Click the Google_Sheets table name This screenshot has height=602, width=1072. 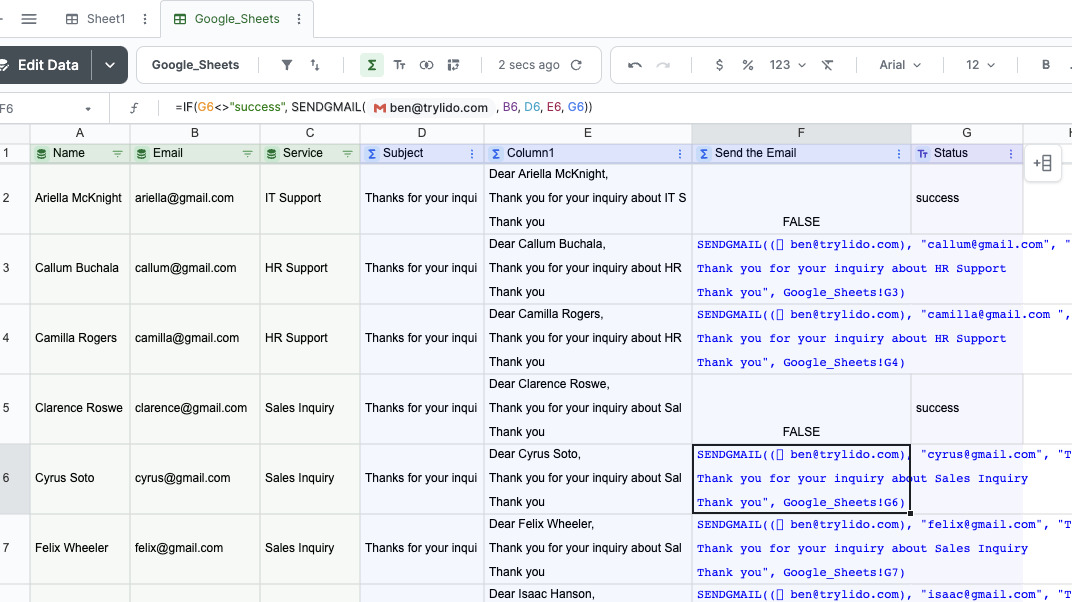pos(196,65)
